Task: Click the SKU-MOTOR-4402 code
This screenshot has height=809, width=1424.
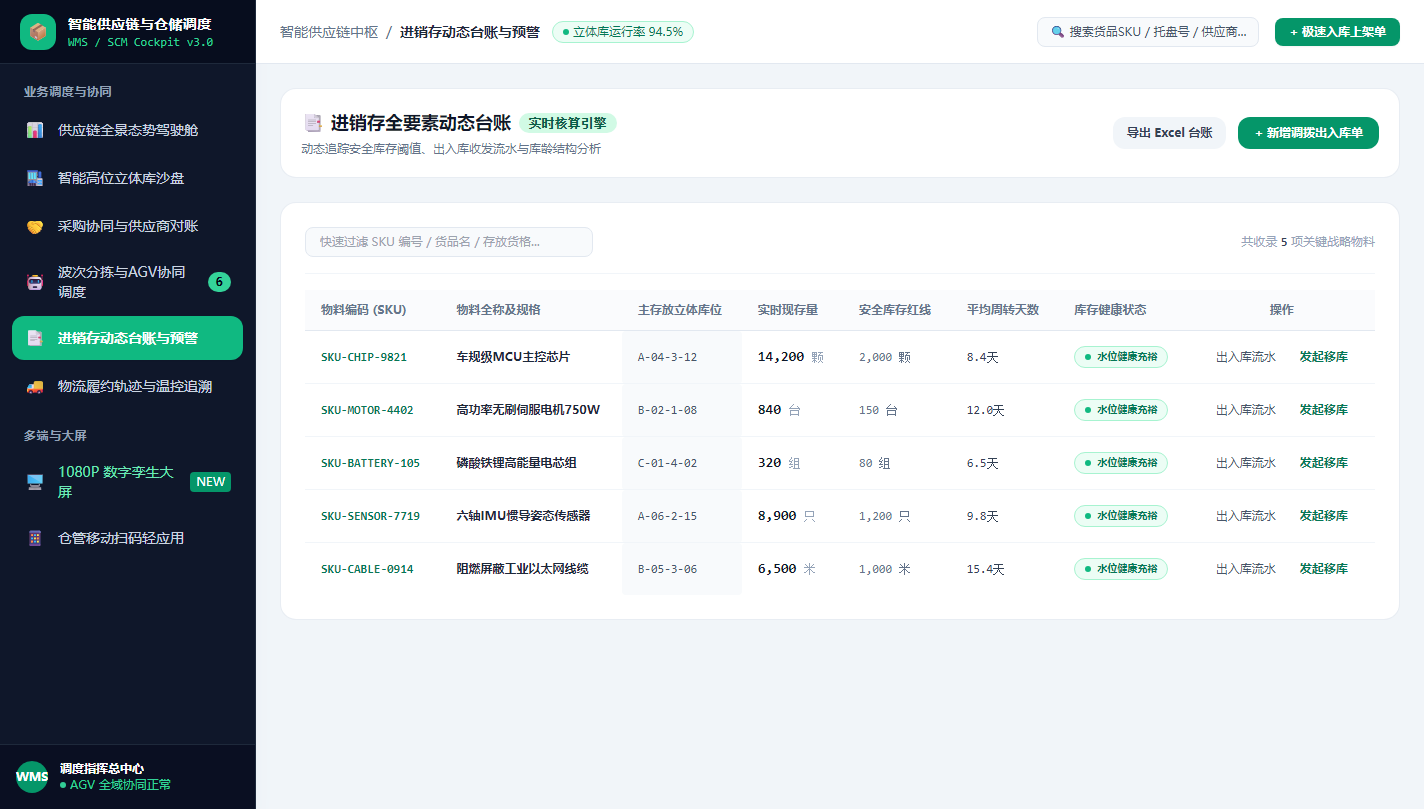Action: pyautogui.click(x=367, y=410)
